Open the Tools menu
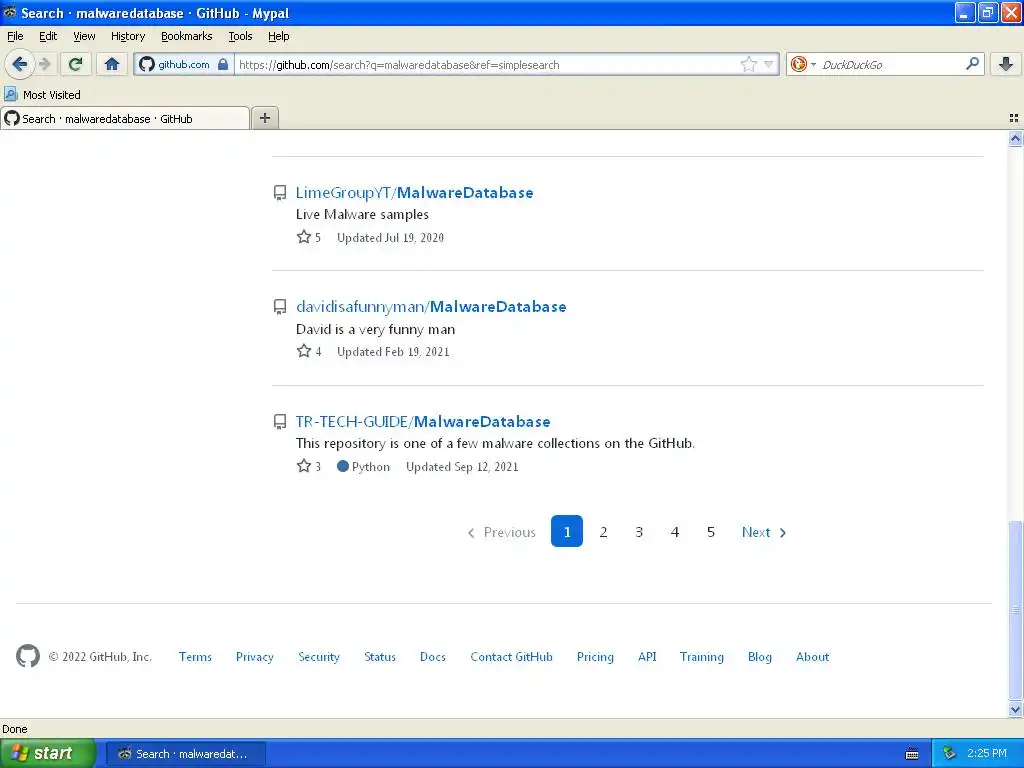Image resolution: width=1024 pixels, height=768 pixels. coord(240,36)
